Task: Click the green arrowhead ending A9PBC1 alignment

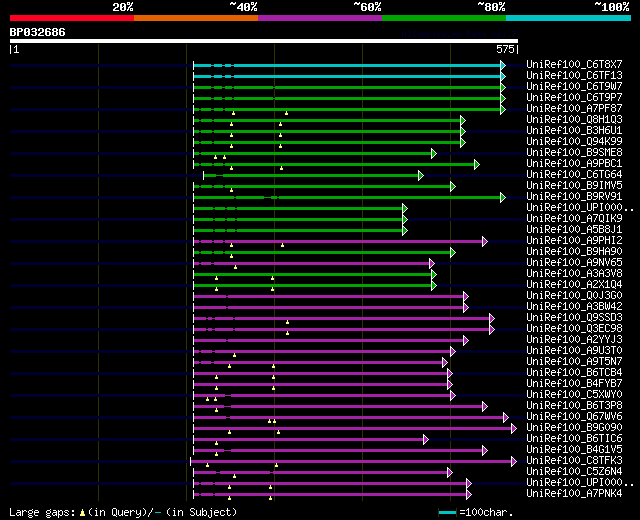Action: point(477,164)
